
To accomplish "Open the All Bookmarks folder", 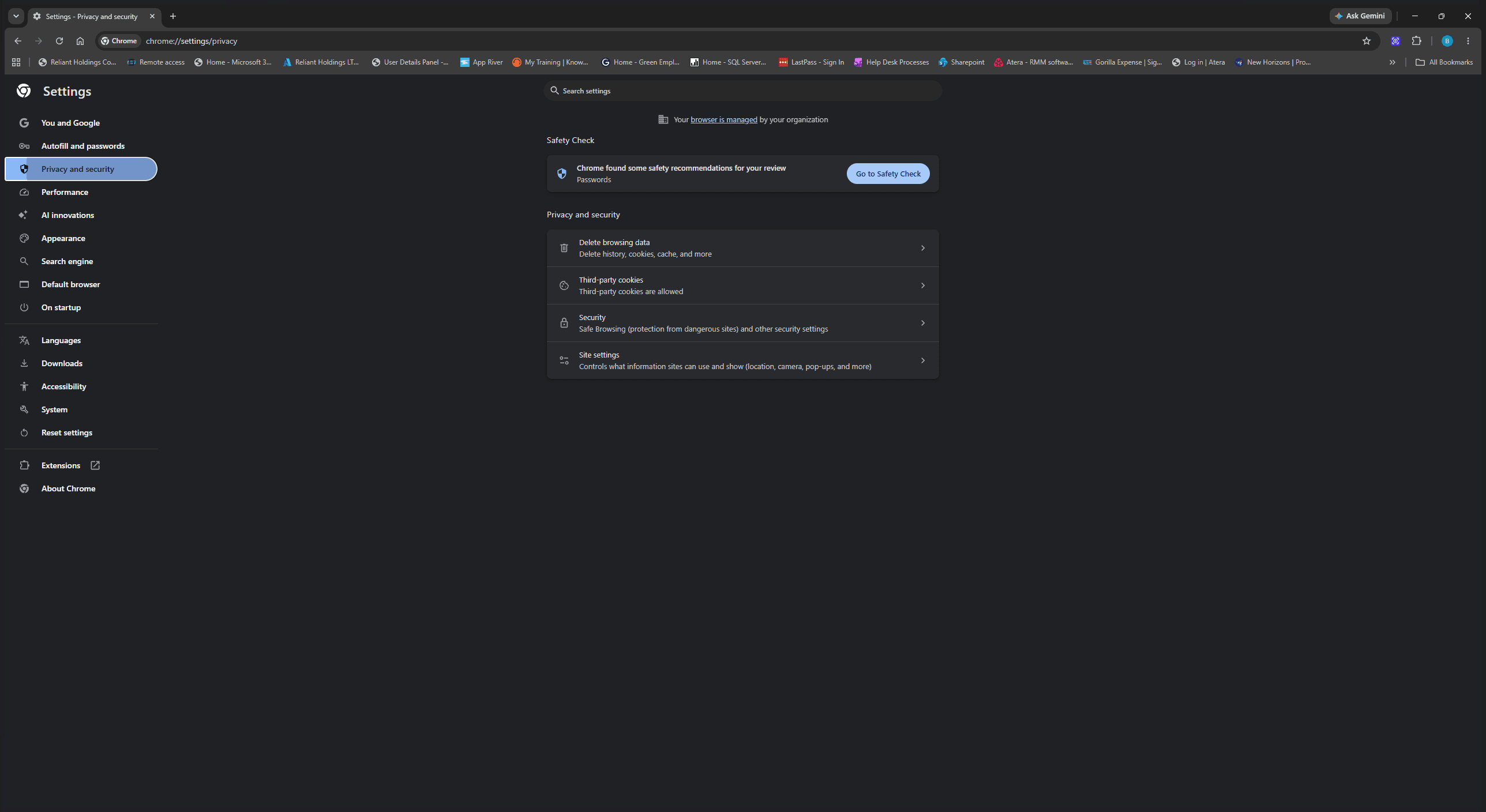I will (x=1444, y=62).
